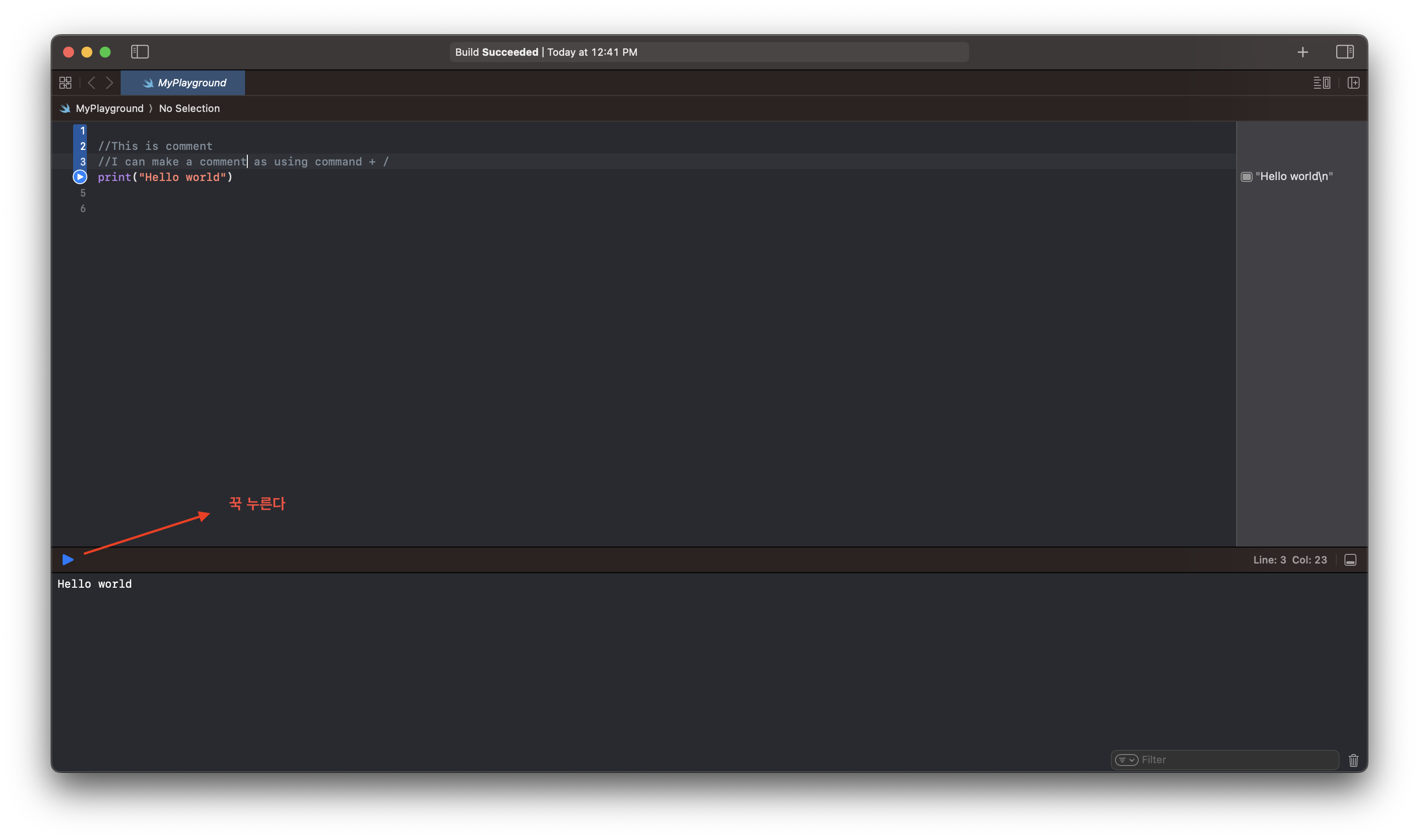
Task: Click MyPlayground in the jump bar
Action: (109, 109)
